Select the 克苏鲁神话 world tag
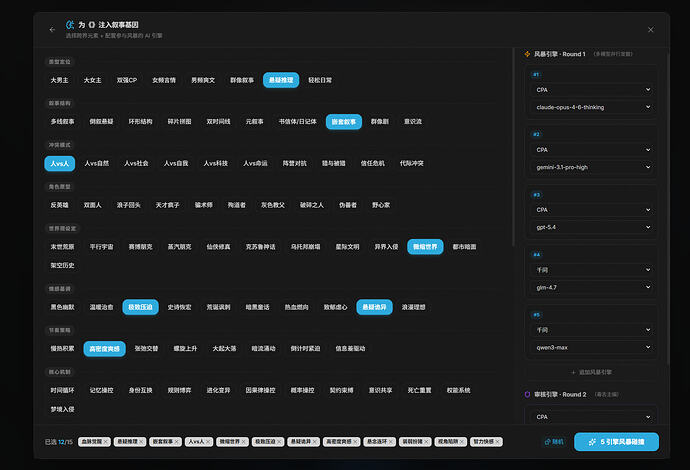 click(261, 247)
